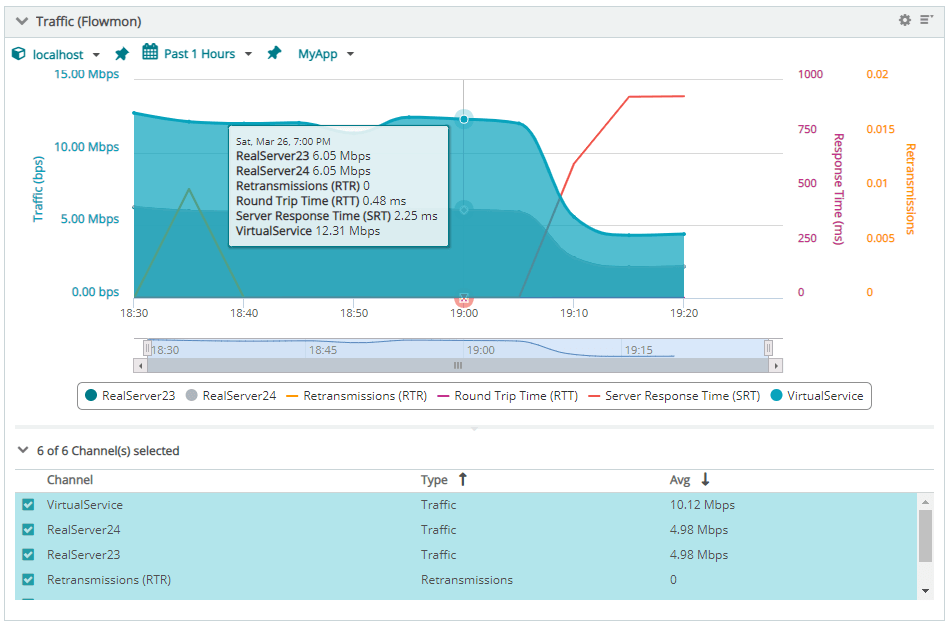Viewport: 948px width, 624px height.
Task: Click the pin icon next to localhost
Action: [121, 54]
